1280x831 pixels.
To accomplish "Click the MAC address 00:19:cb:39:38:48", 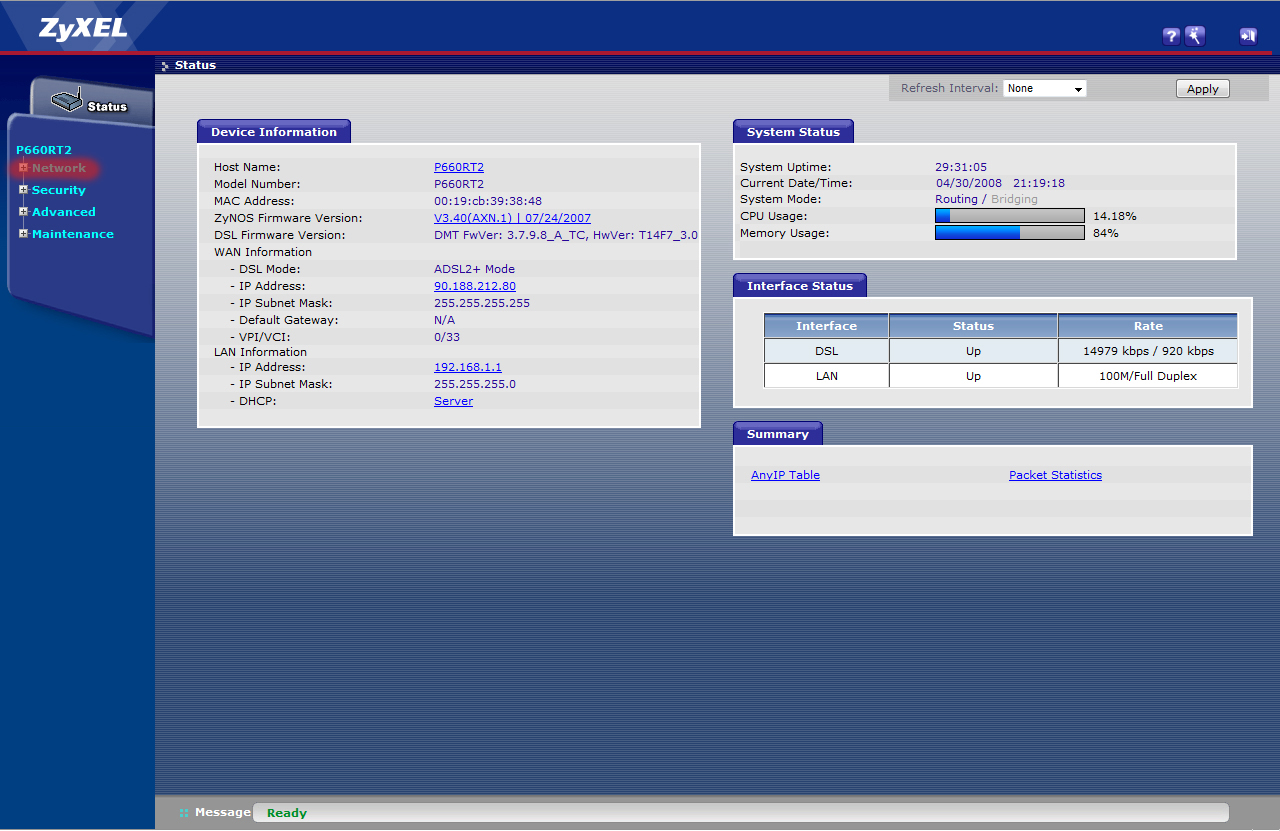I will [488, 201].
